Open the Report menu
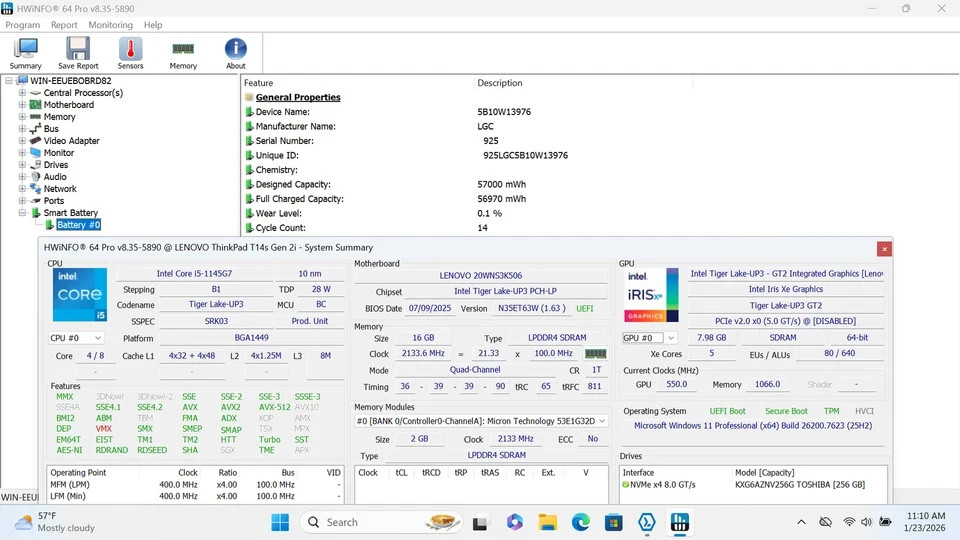This screenshot has width=960, height=540. [64, 24]
